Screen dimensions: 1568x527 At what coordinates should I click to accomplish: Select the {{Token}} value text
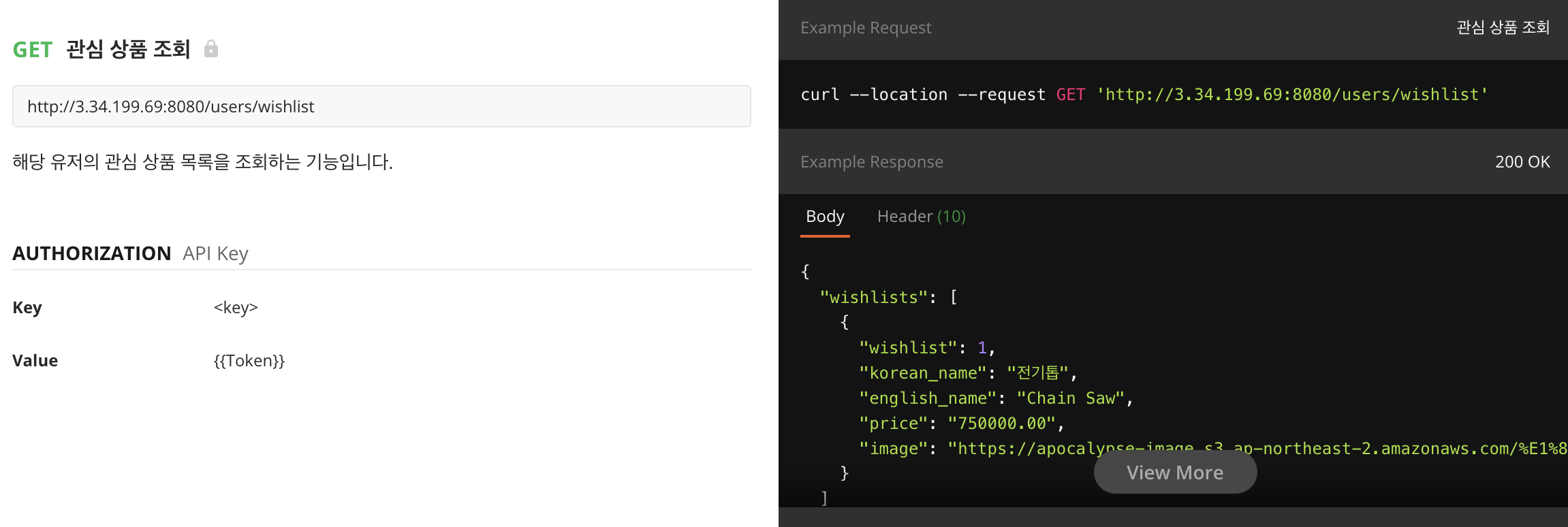pos(249,360)
